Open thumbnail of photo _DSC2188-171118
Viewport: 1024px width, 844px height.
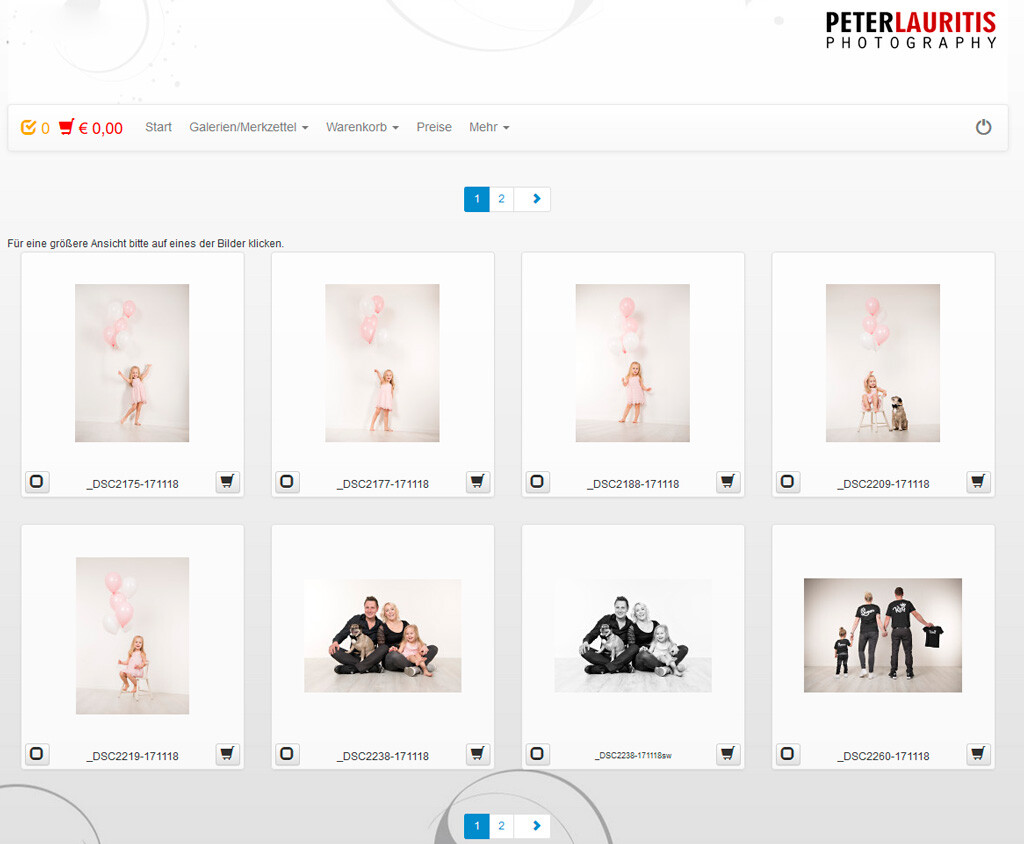632,363
